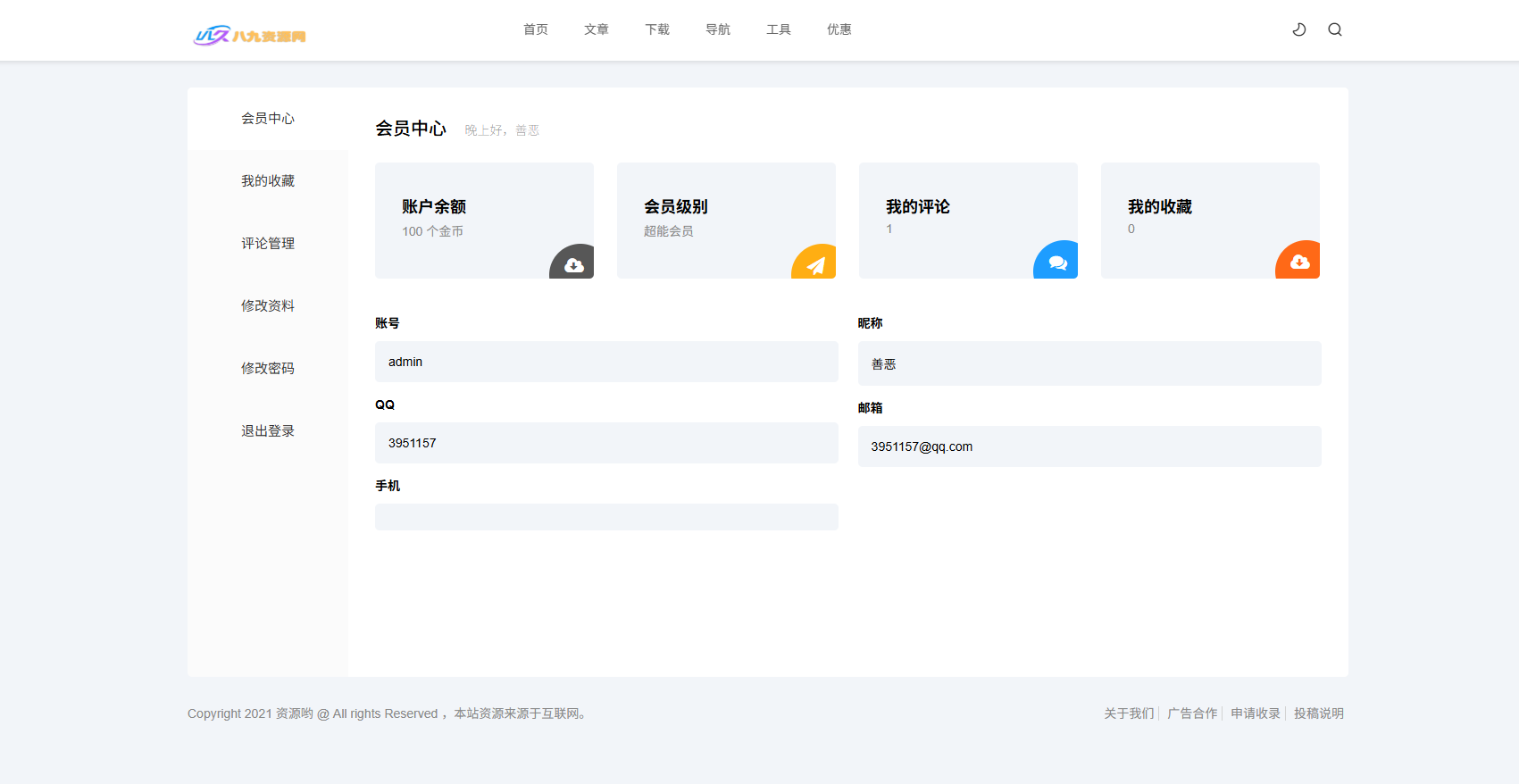Screen dimensions: 1519x784
Task: Open search using the magnifier icon
Action: 1334,29
